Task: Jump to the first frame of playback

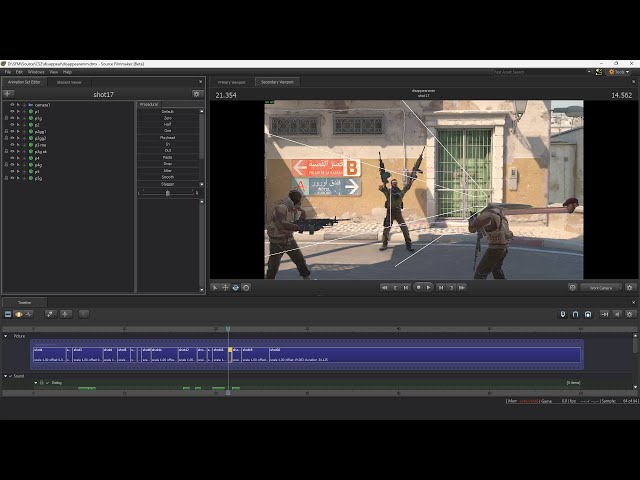Action: [x=384, y=288]
